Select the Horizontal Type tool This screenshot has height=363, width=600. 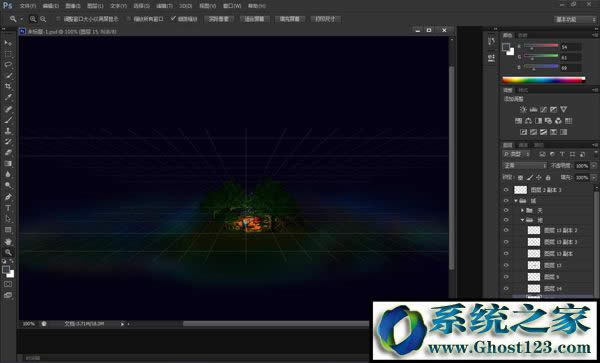click(x=8, y=208)
